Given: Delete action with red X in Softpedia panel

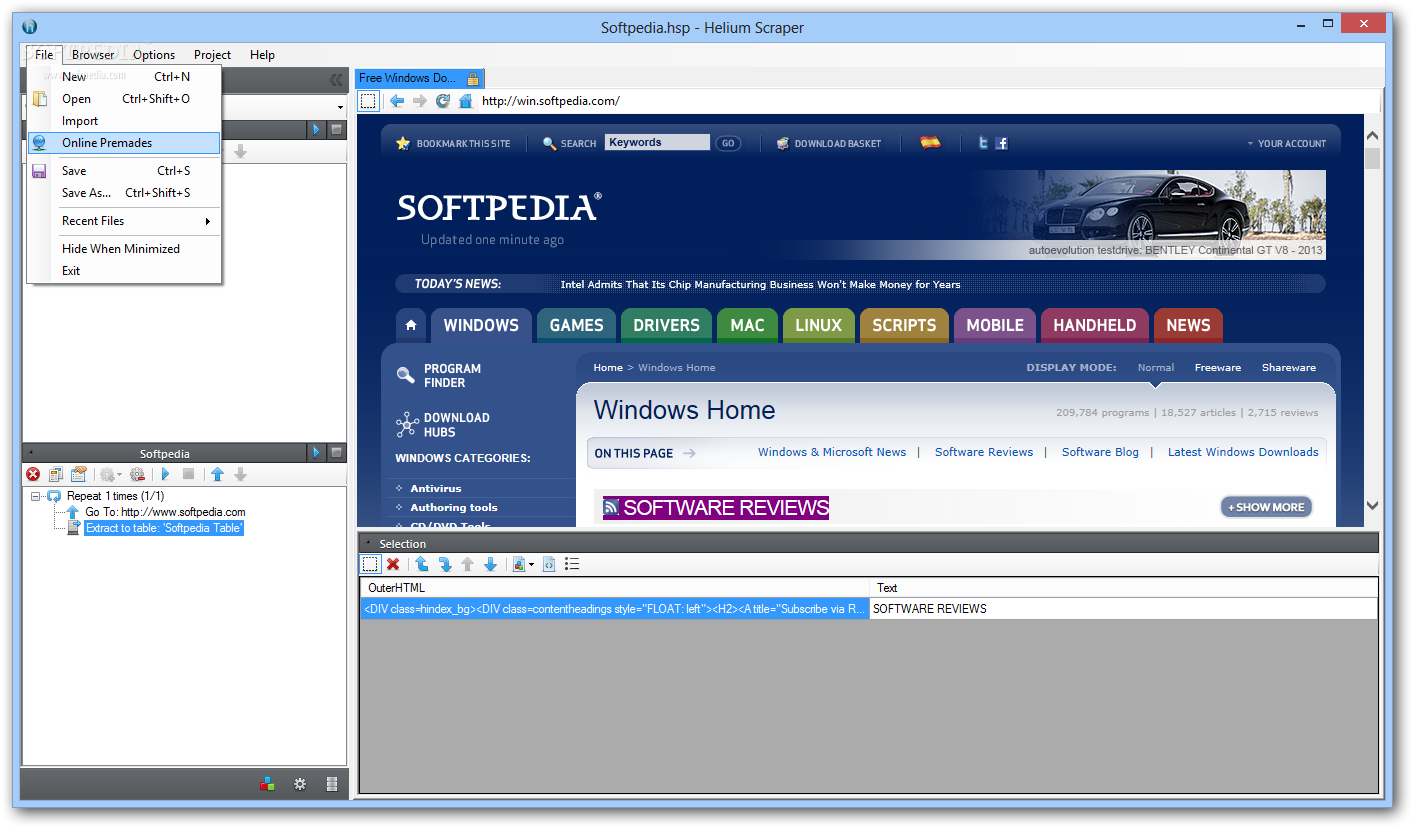Looking at the screenshot, I should 33,474.
